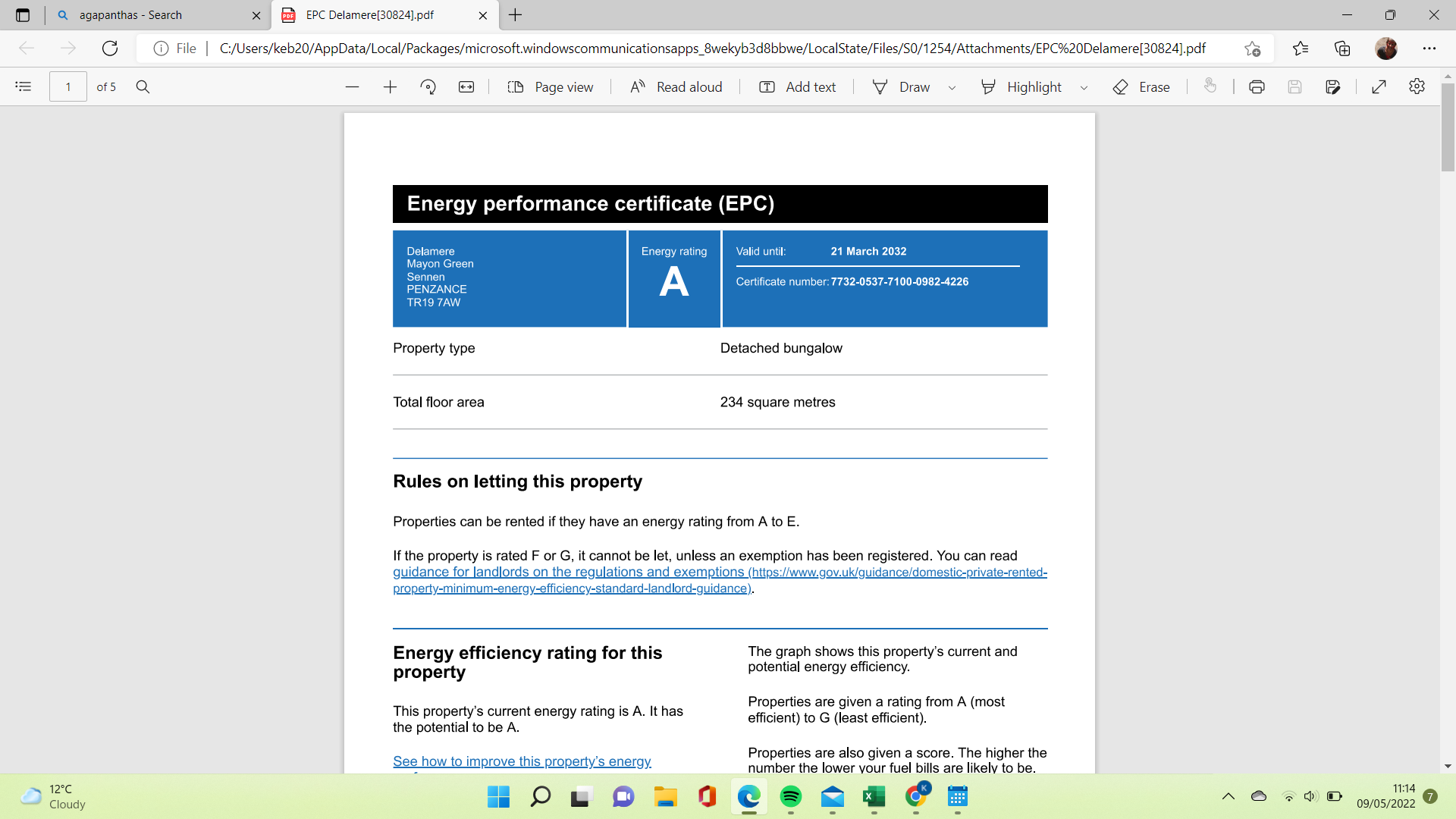Show hidden system tray icons
Screen dimensions: 1456x819
point(1228,796)
